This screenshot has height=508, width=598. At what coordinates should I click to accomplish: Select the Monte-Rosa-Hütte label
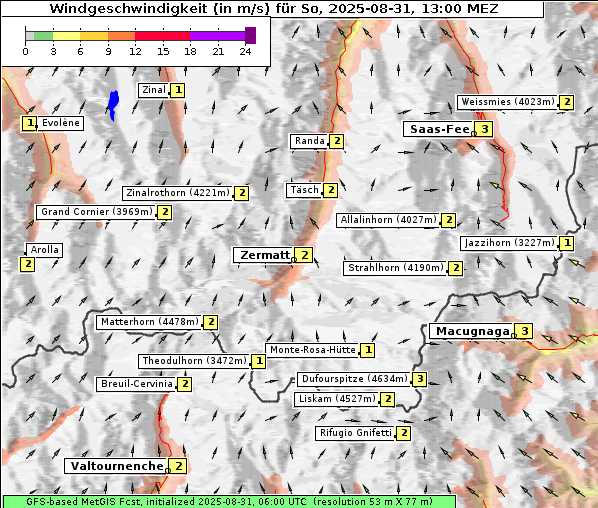[313, 350]
